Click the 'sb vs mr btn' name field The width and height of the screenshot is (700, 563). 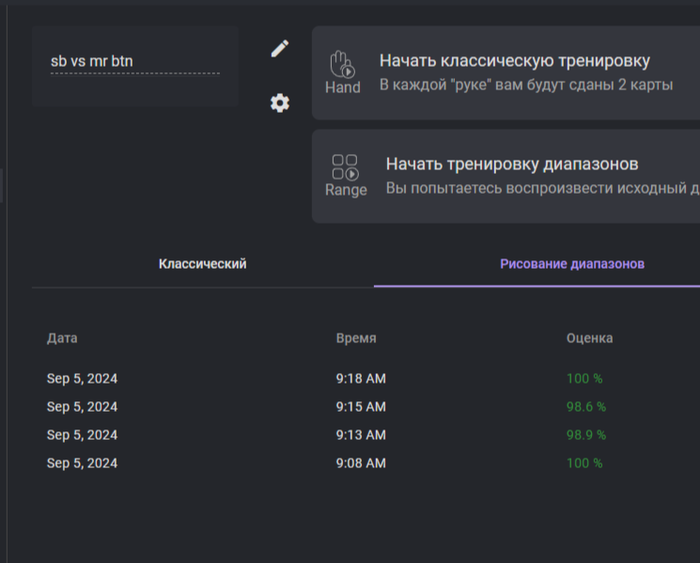134,62
